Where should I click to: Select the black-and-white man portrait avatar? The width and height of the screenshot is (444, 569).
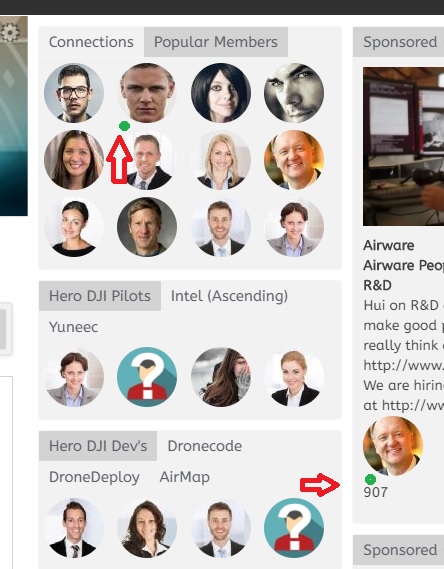click(x=294, y=93)
